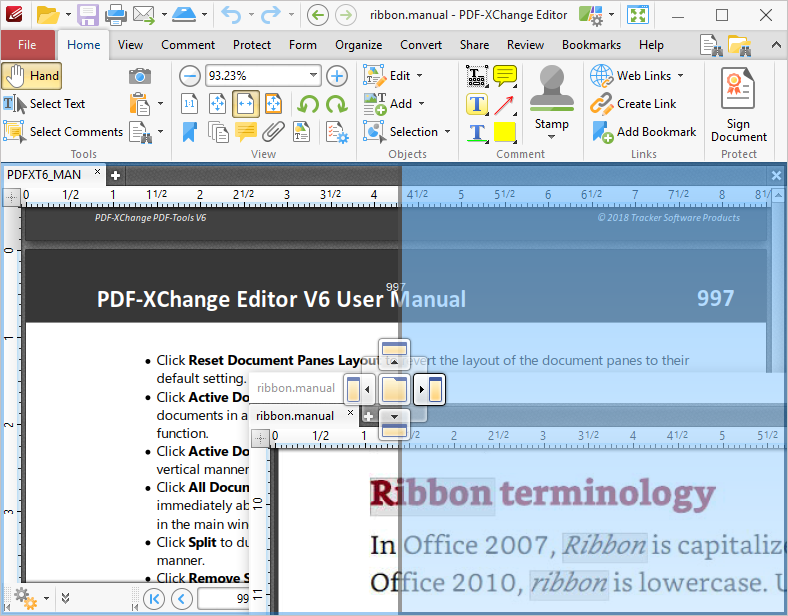Switch to the Protect ribbon tab
The width and height of the screenshot is (788, 616).
252,45
